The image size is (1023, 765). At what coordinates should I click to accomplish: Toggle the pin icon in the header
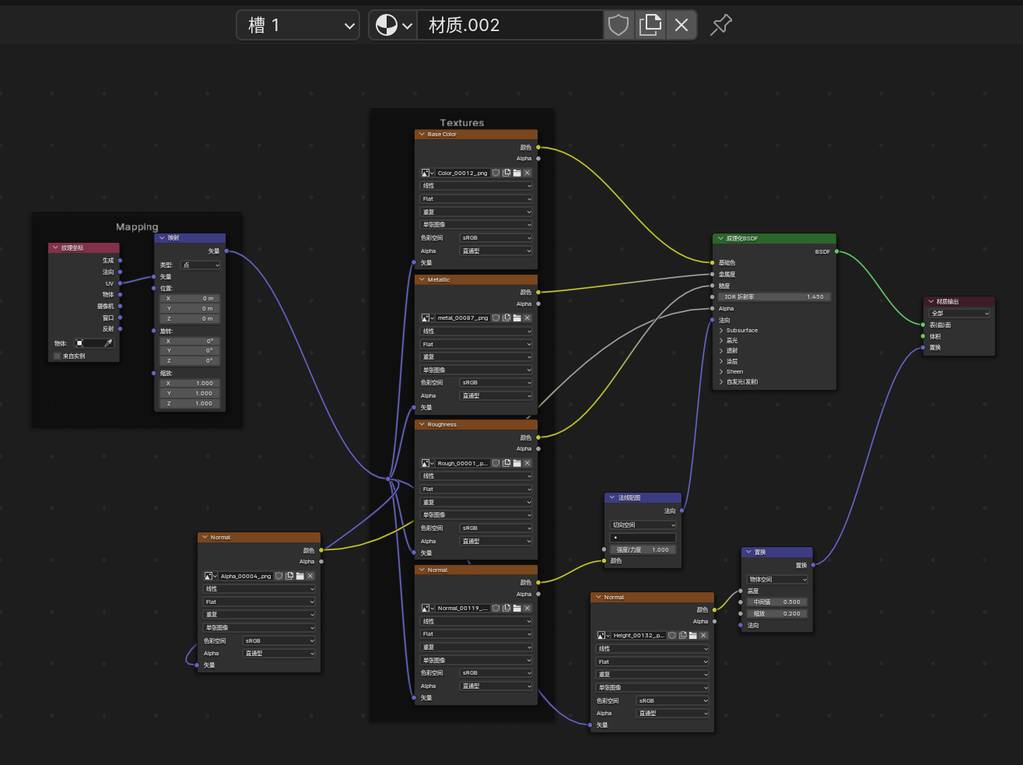(721, 25)
